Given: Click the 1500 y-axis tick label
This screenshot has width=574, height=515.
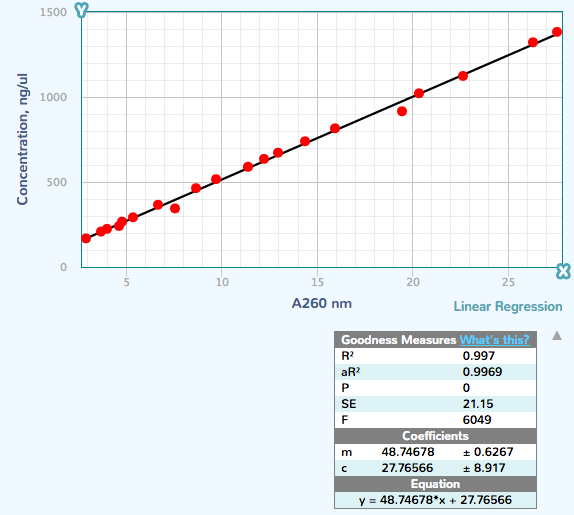Looking at the screenshot, I should point(53,12).
